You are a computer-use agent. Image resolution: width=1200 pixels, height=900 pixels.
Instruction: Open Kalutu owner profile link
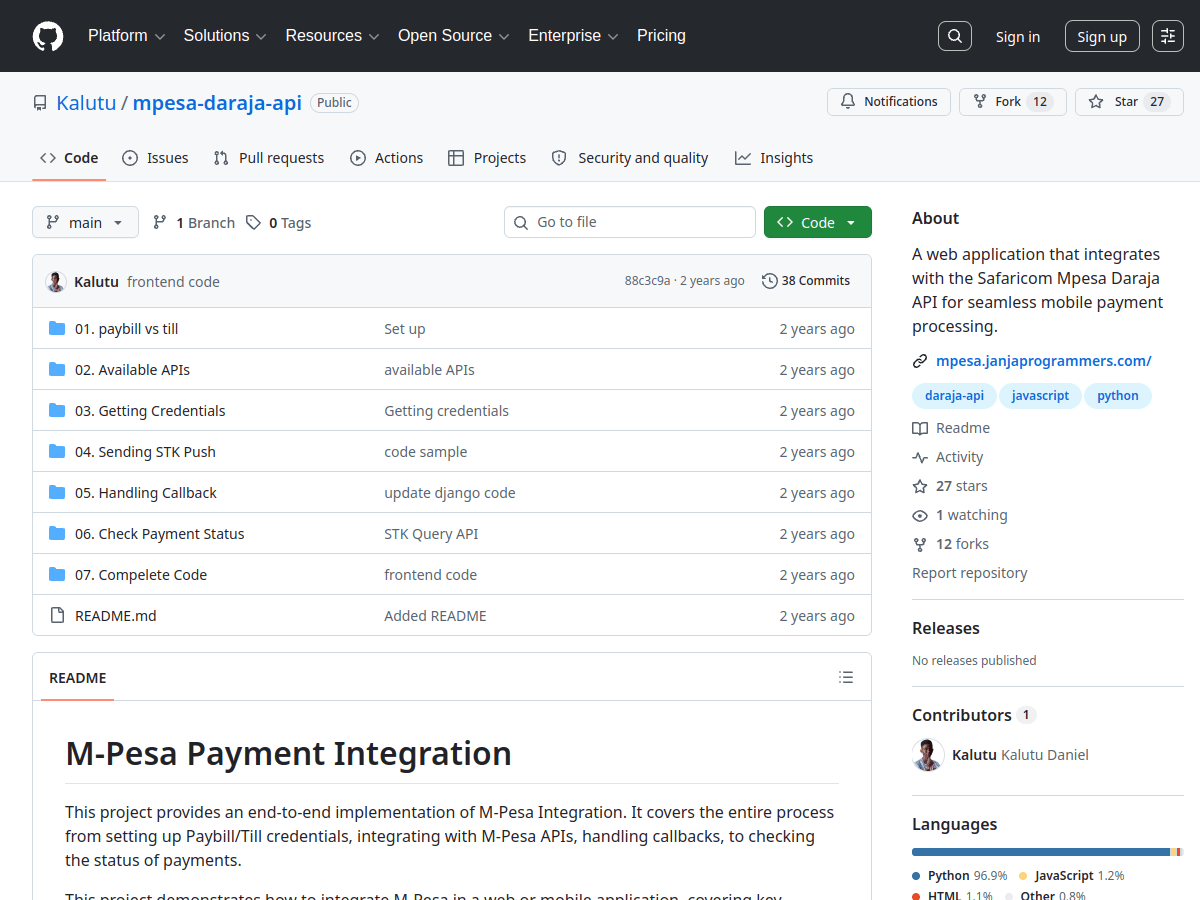pos(86,103)
